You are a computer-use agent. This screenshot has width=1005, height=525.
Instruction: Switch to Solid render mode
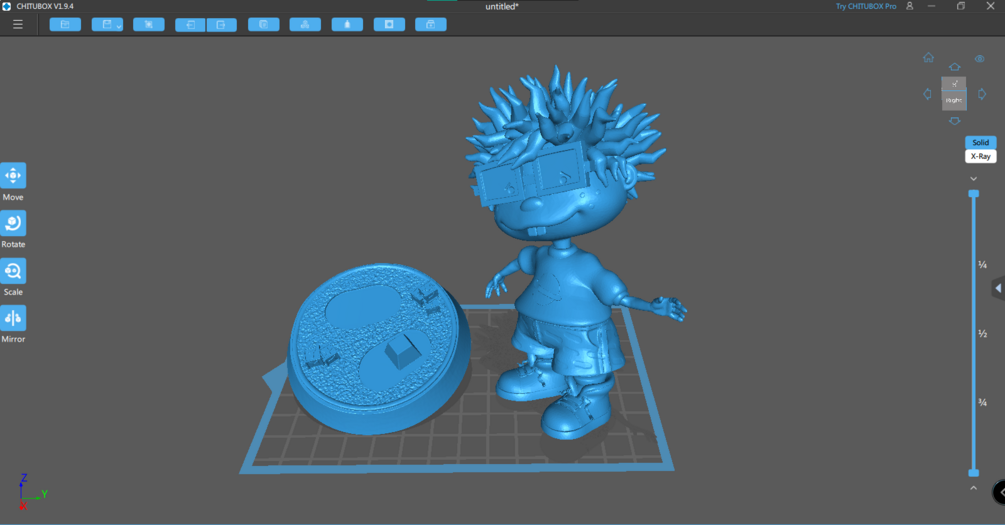tap(981, 142)
